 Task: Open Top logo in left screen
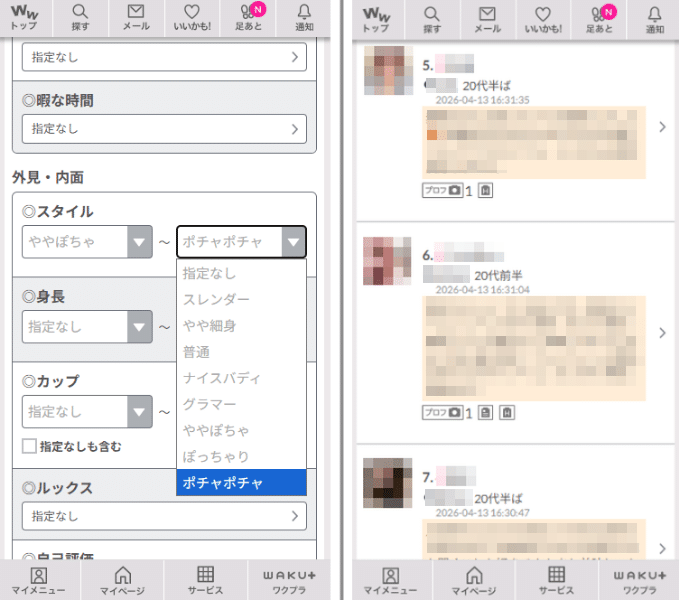coord(24,17)
